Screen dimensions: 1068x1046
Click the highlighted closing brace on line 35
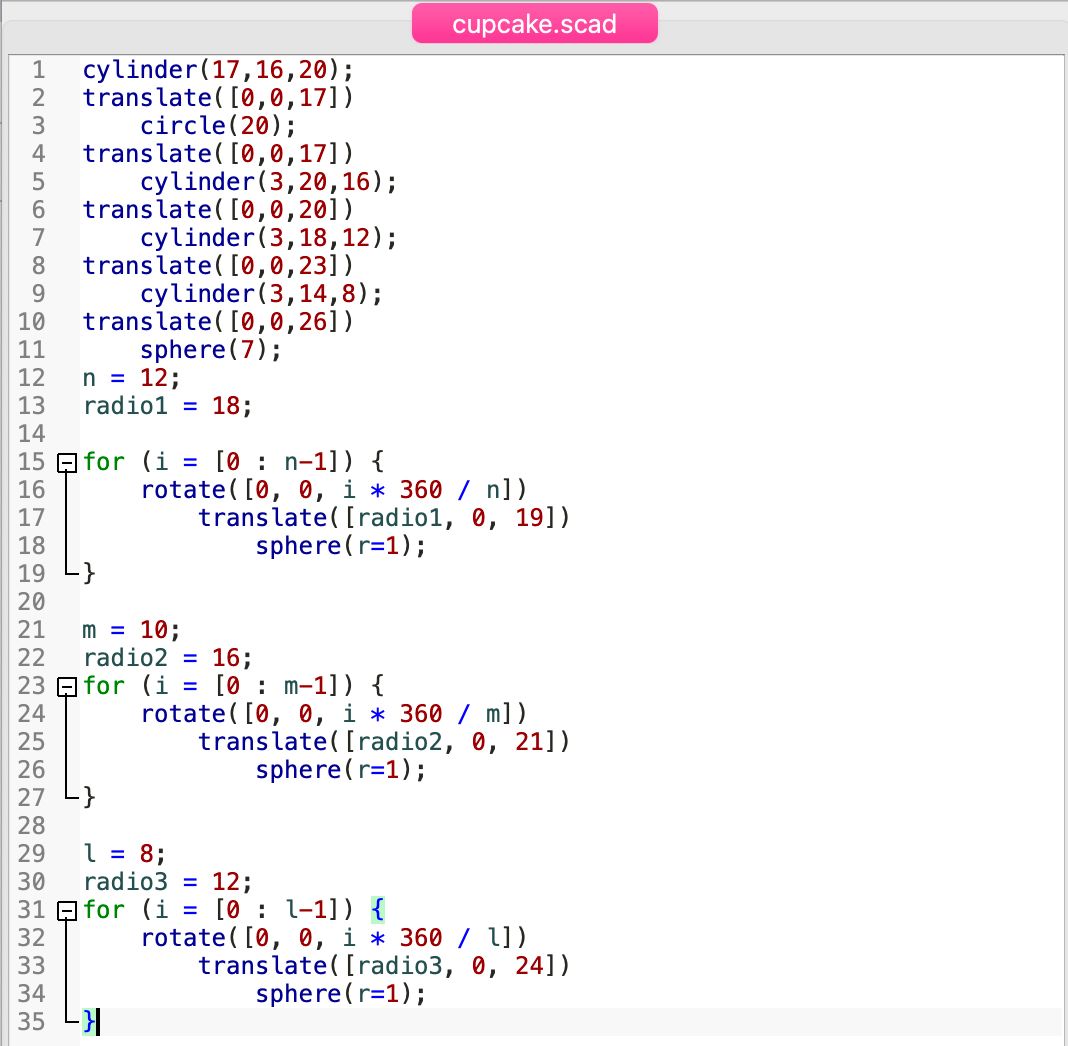tap(89, 1022)
